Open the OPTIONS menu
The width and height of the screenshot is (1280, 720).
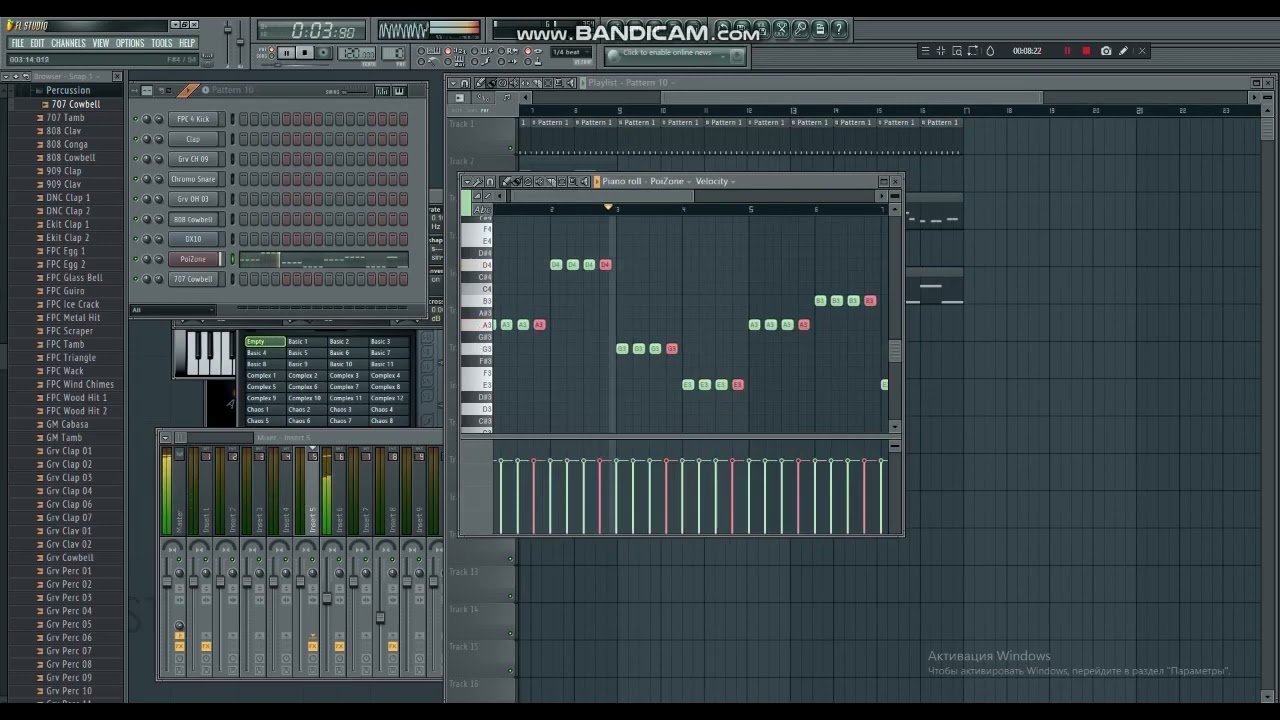tap(130, 43)
